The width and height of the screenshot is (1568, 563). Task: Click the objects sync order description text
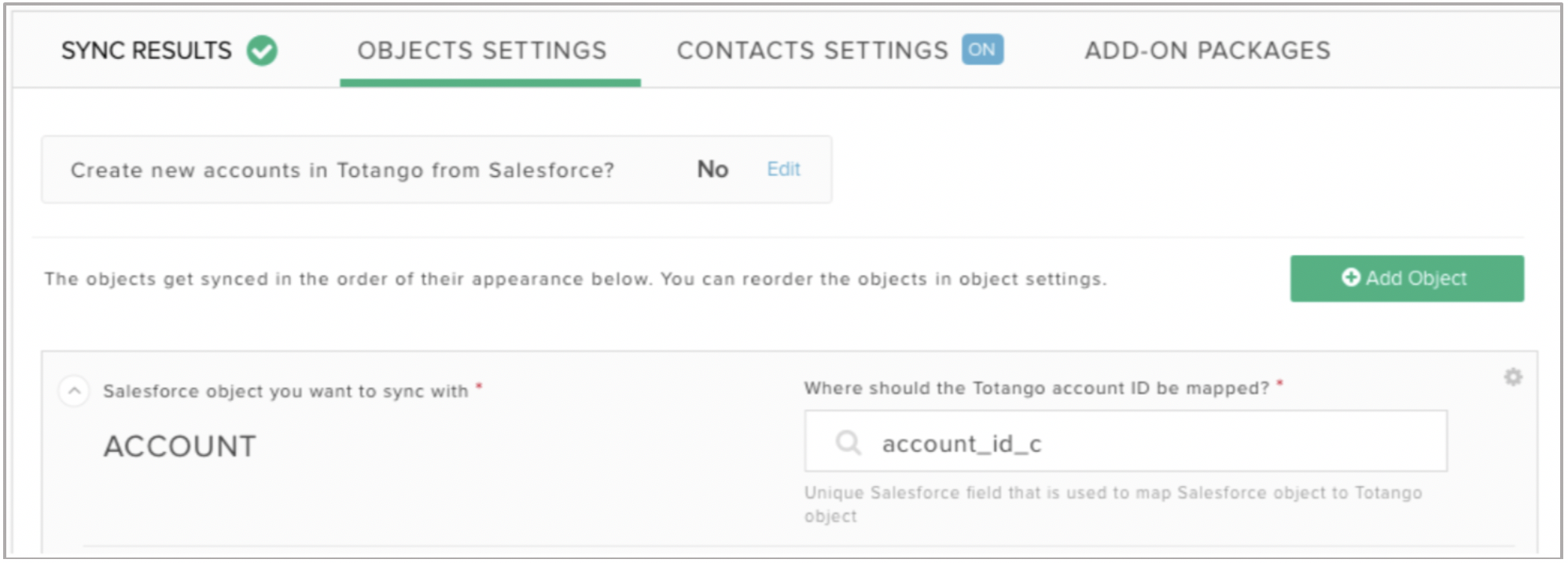[x=576, y=279]
